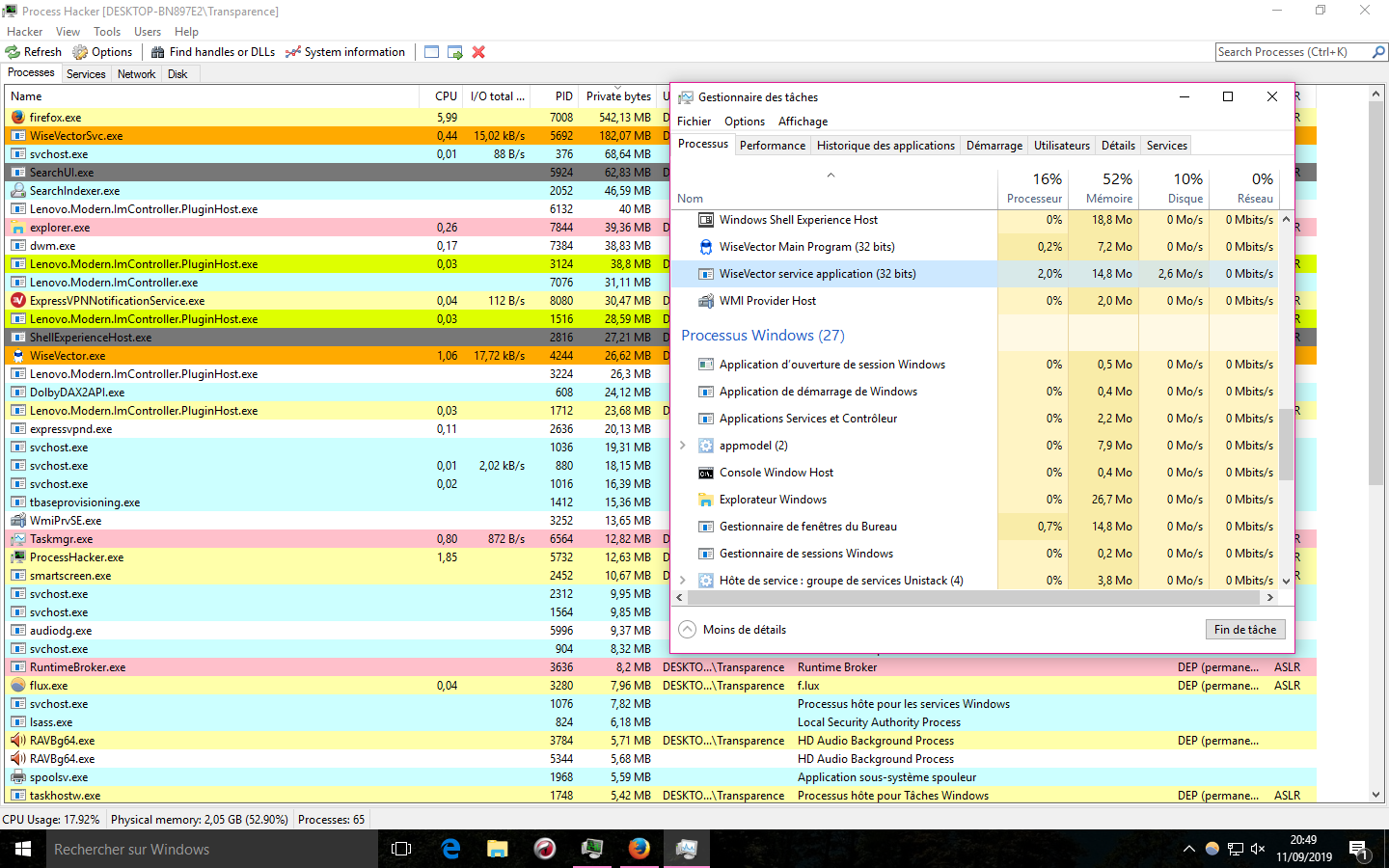Screen dimensions: 1389x868
Task: Click the search magnifier icon in Process Hacker
Action: (1378, 52)
